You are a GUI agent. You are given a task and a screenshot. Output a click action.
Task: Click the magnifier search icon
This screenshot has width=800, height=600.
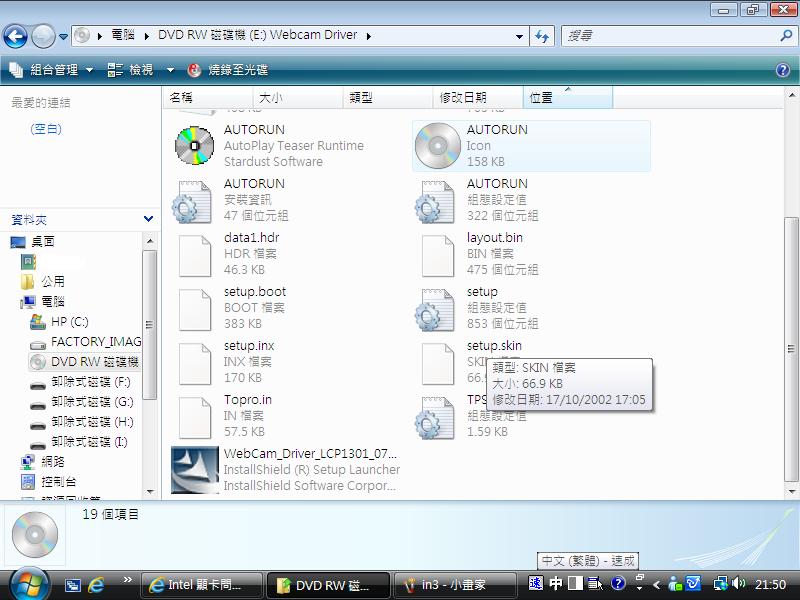(x=786, y=36)
